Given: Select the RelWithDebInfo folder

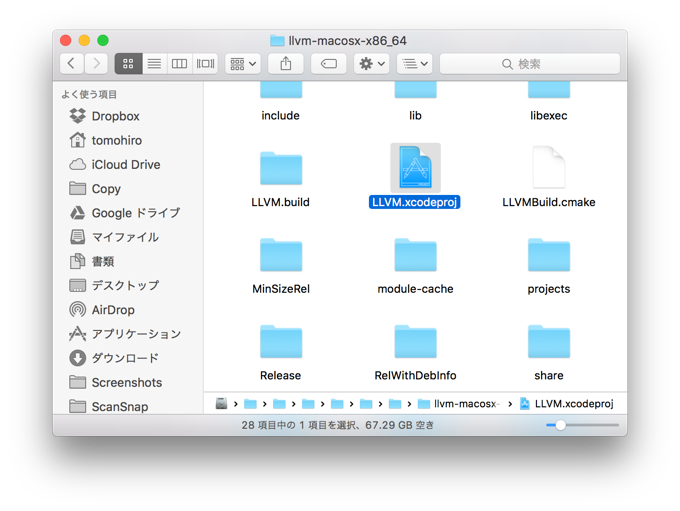Looking at the screenshot, I should click(x=415, y=342).
